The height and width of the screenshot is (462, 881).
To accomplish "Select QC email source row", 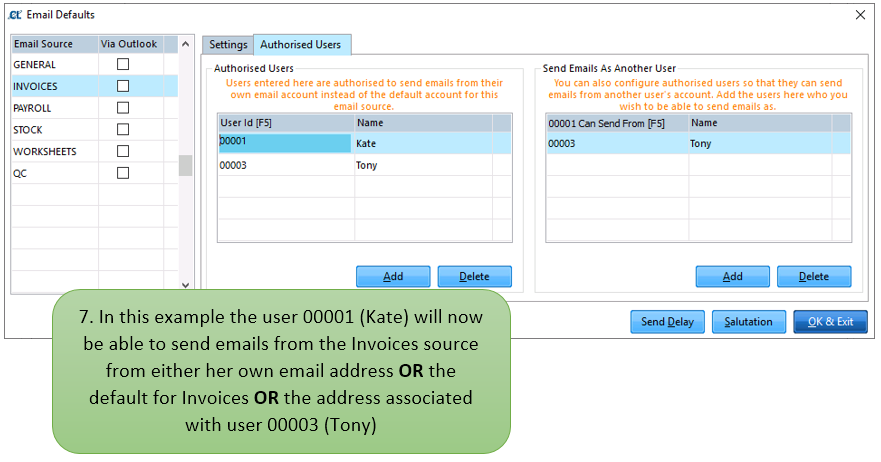I will tap(95, 173).
